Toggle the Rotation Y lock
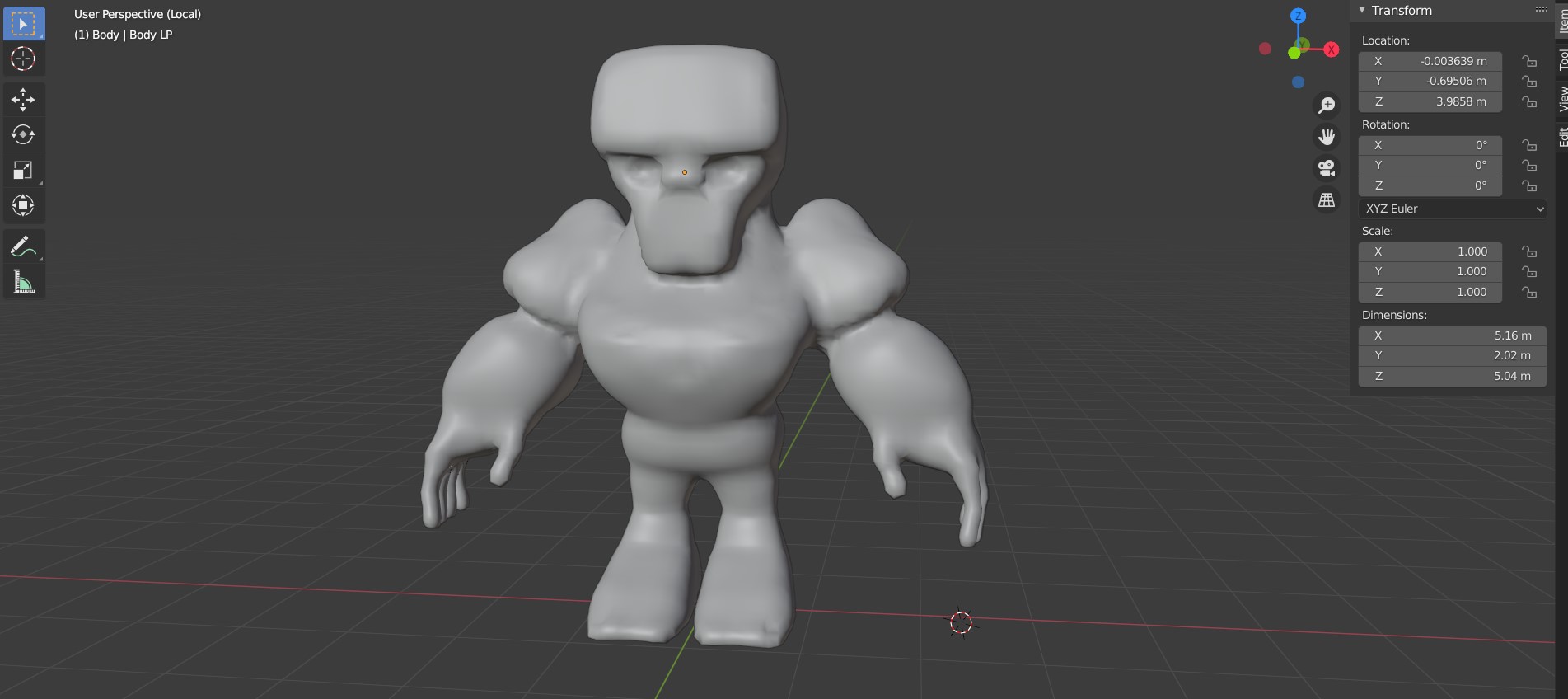1568x699 pixels. point(1529,165)
